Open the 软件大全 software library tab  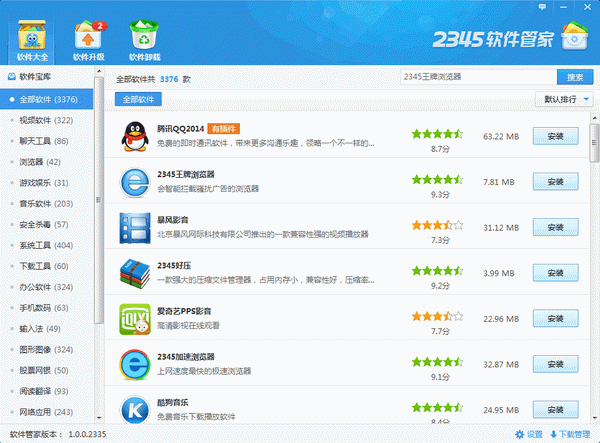click(32, 41)
